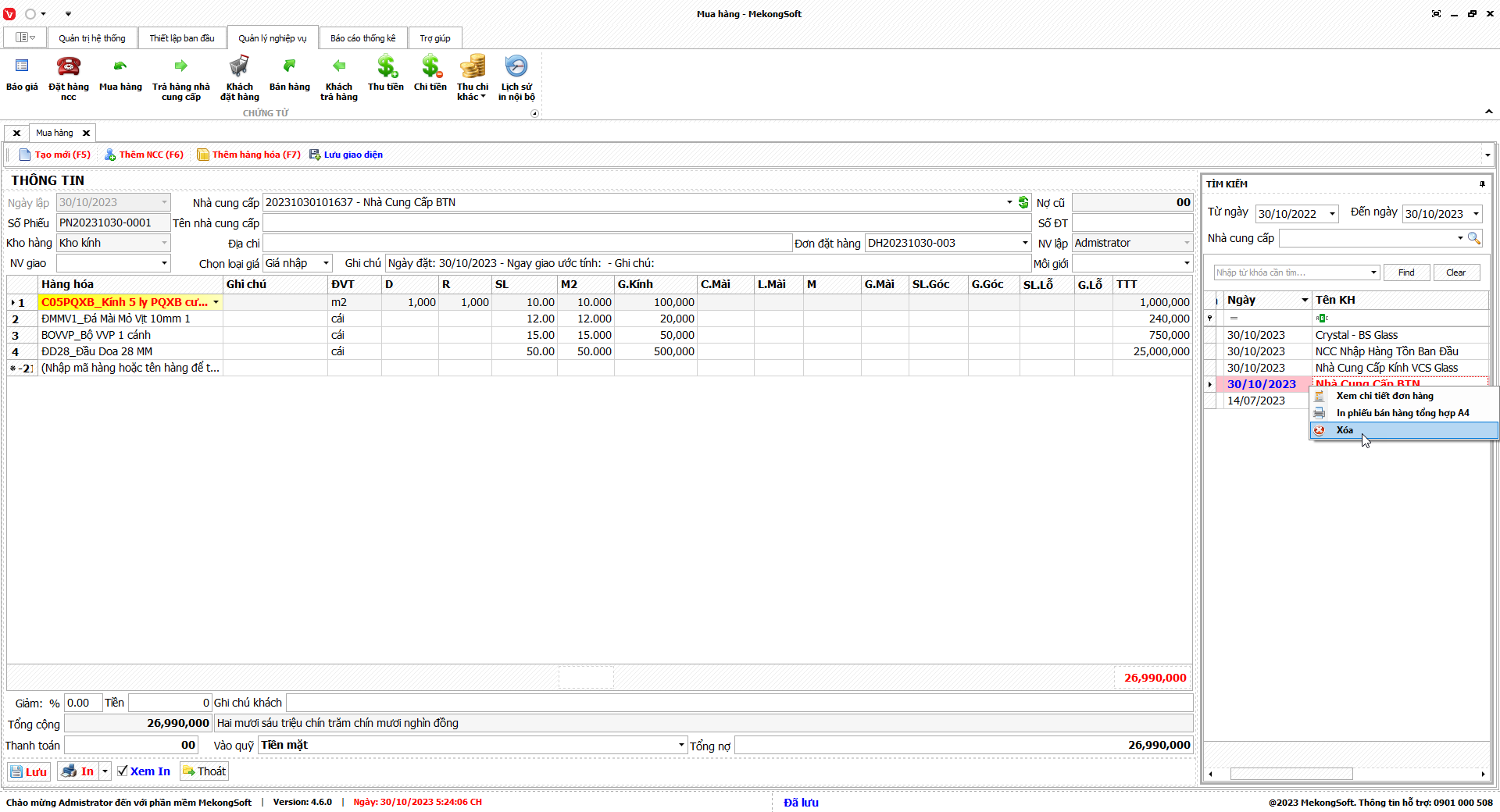
Task: Toggle the Xem In checkbox
Action: [x=123, y=771]
